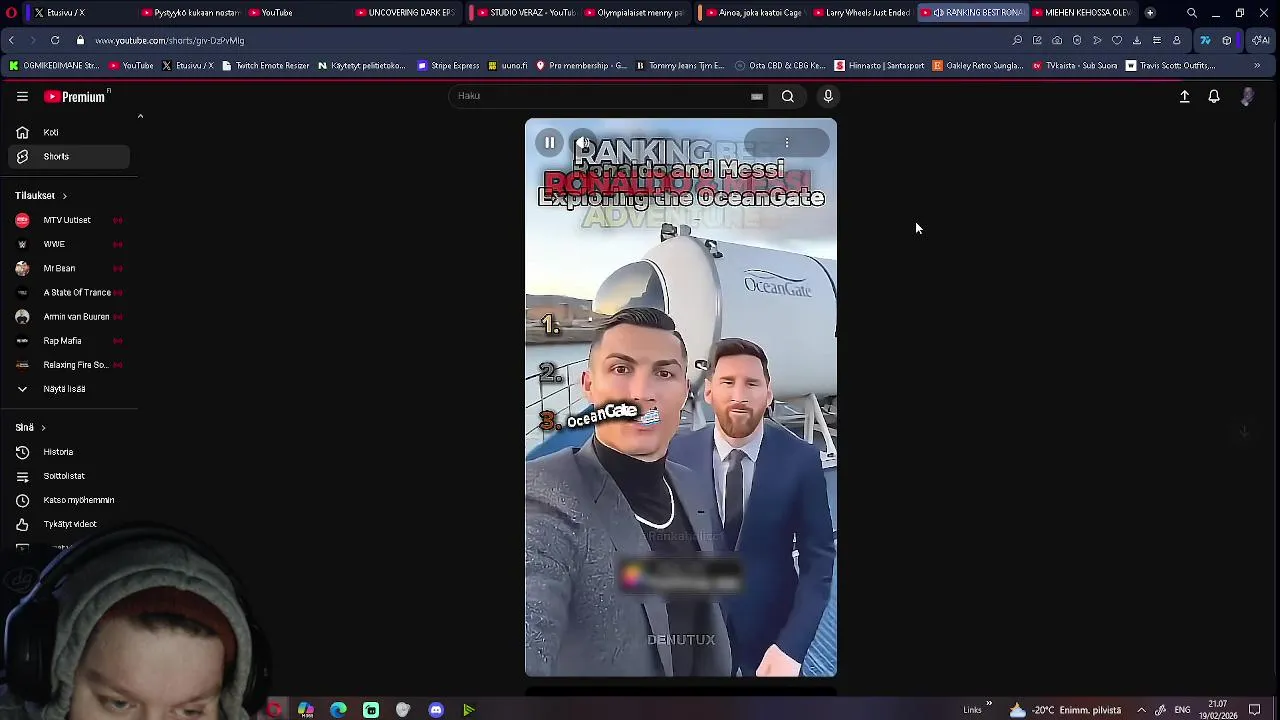
Task: Expand Näytä lisää subscriptions list
Action: coord(69,389)
